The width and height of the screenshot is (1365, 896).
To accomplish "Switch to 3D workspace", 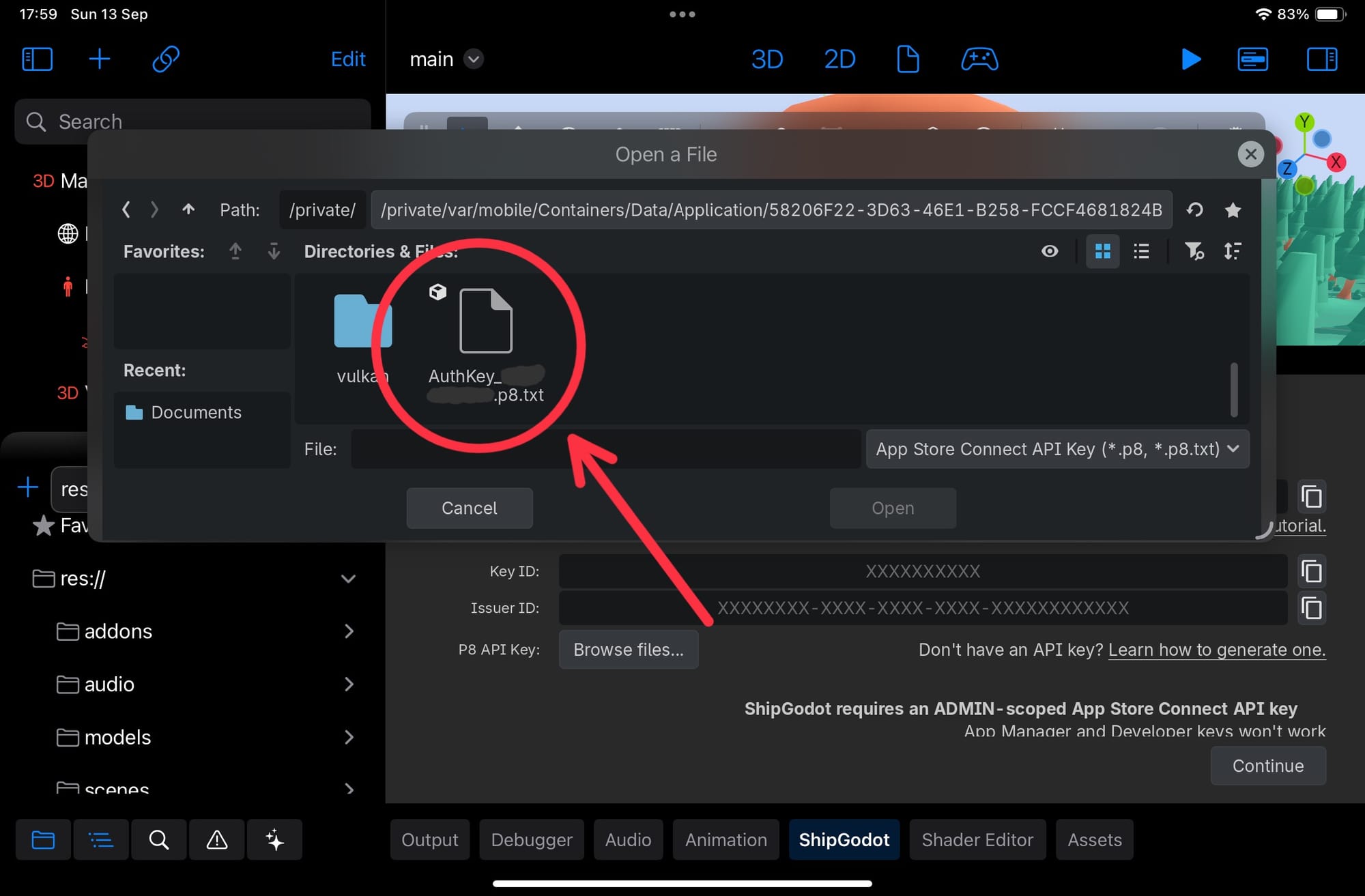I will click(767, 59).
